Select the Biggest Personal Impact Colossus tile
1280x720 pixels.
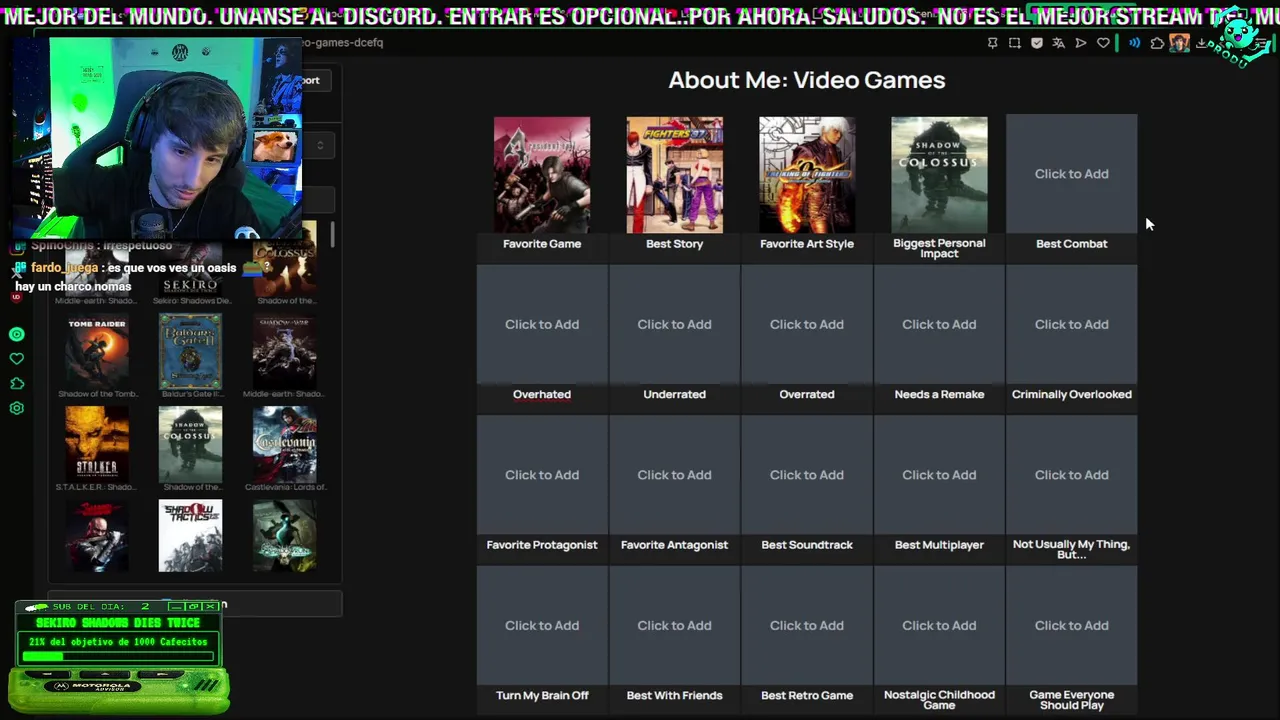point(939,175)
